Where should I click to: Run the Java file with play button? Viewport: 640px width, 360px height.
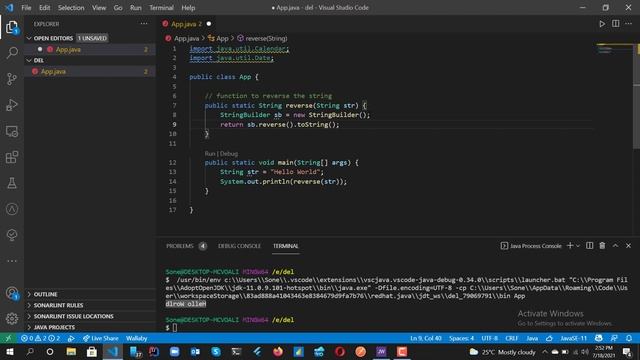(602, 24)
